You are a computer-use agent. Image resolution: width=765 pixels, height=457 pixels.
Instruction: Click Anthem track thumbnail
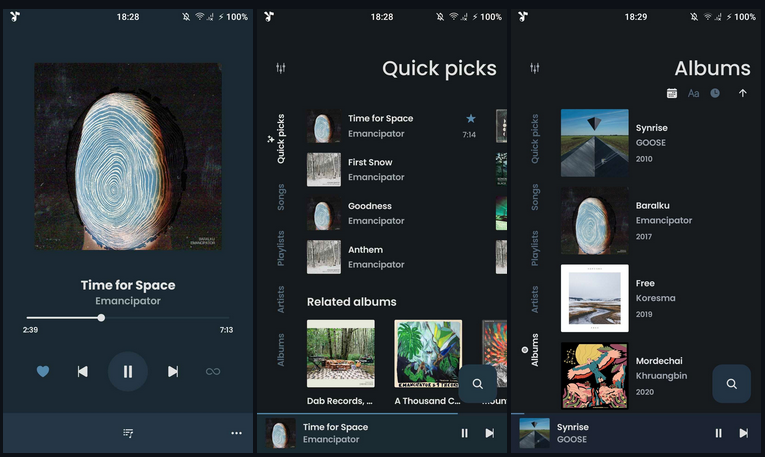pyautogui.click(x=323, y=257)
